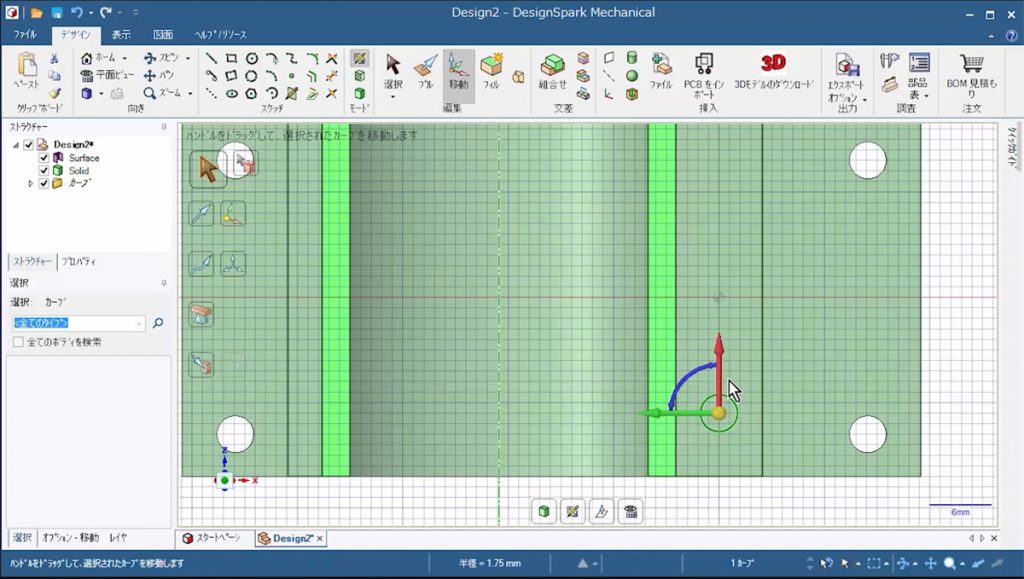Switch to the プロパティ panel tab
The height and width of the screenshot is (579, 1024).
(x=78, y=261)
